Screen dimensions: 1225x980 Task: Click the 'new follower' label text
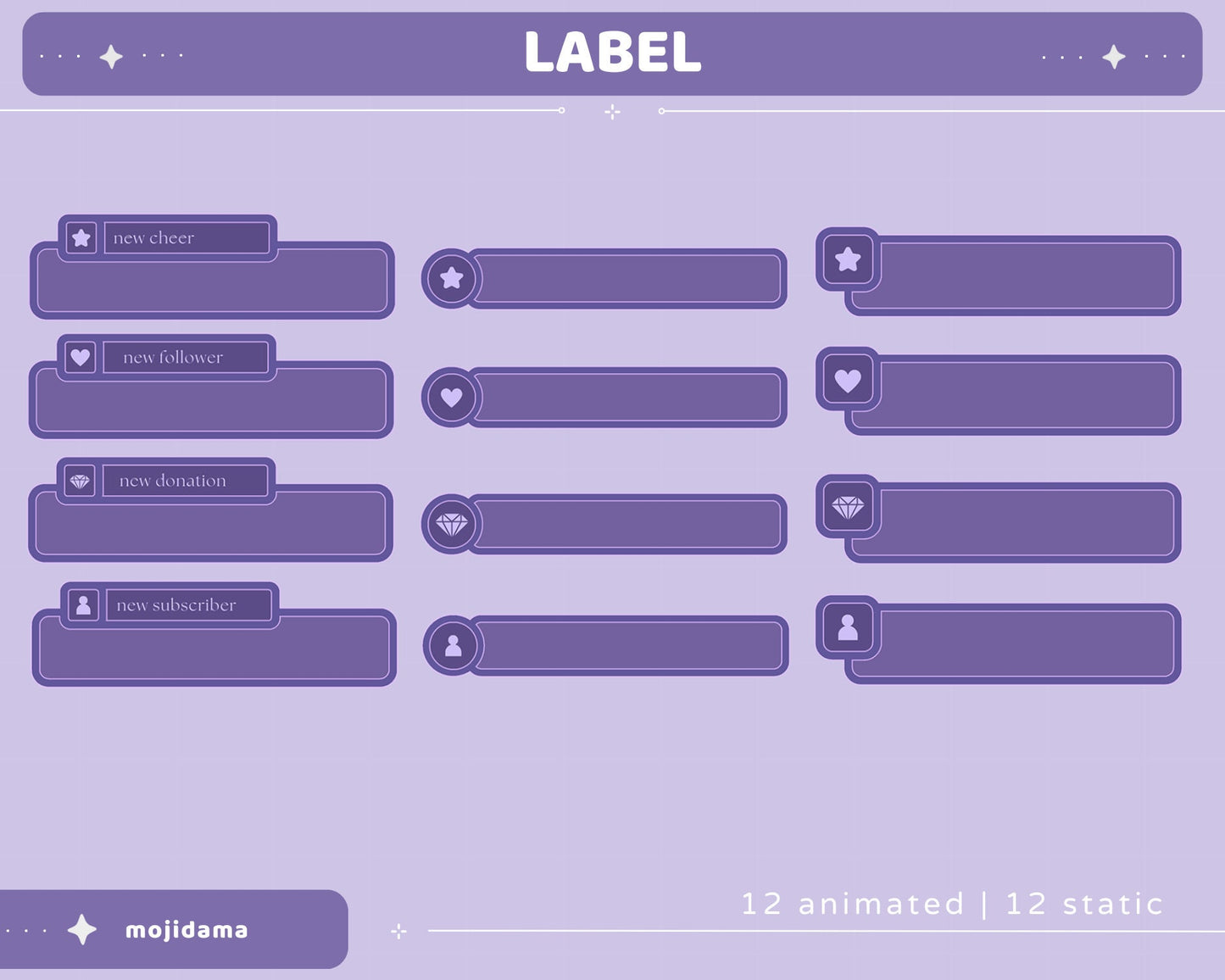click(x=173, y=358)
